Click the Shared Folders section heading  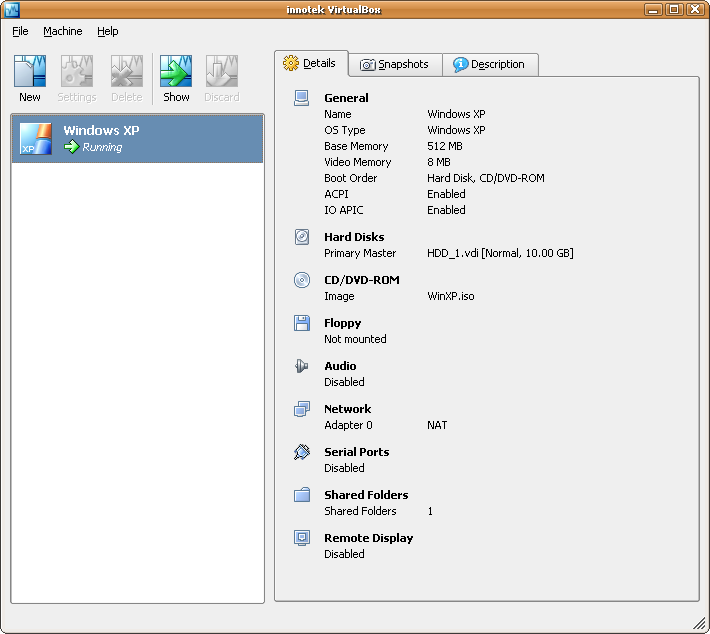point(366,495)
